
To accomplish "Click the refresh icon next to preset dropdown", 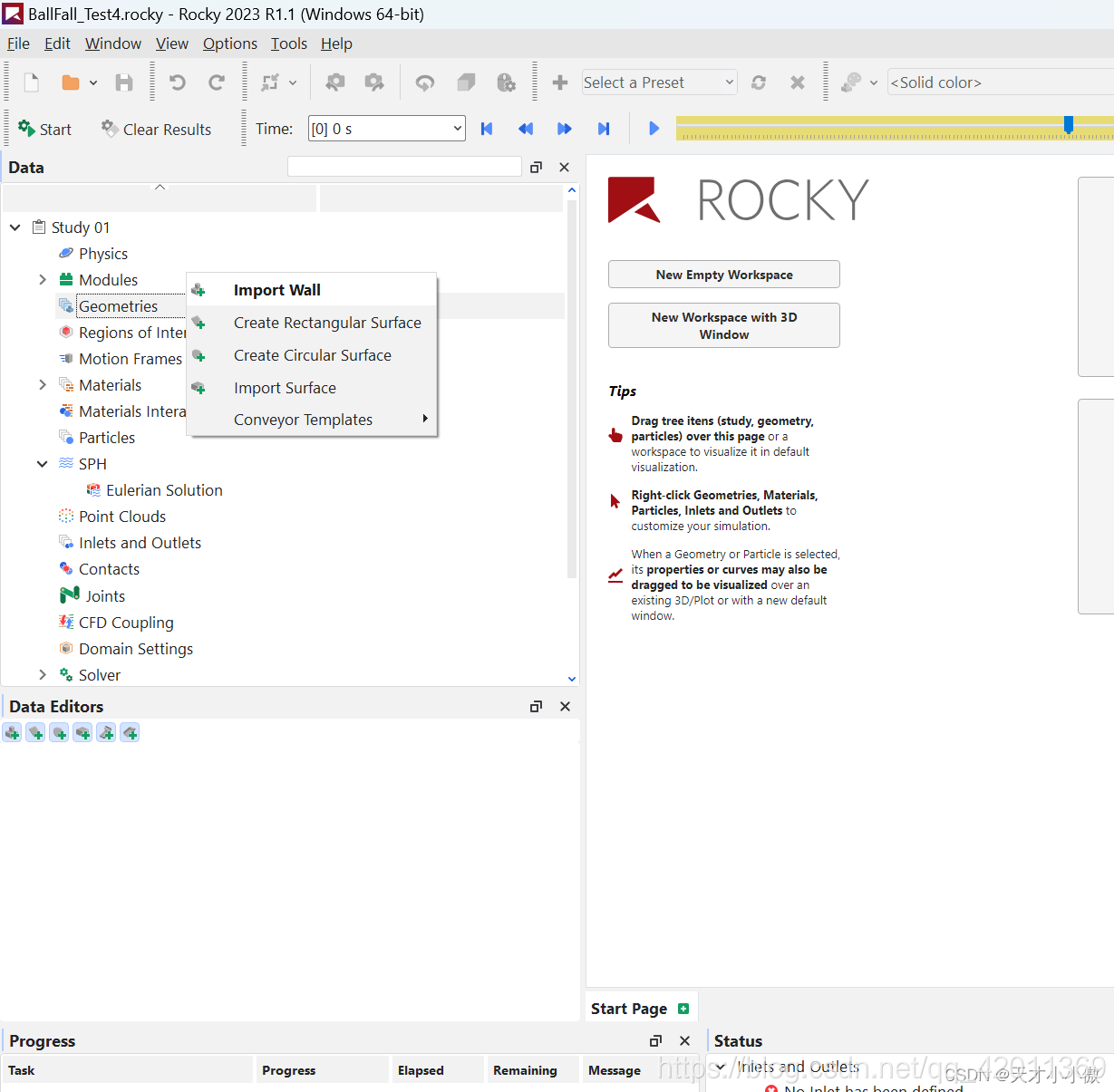I will pyautogui.click(x=759, y=82).
